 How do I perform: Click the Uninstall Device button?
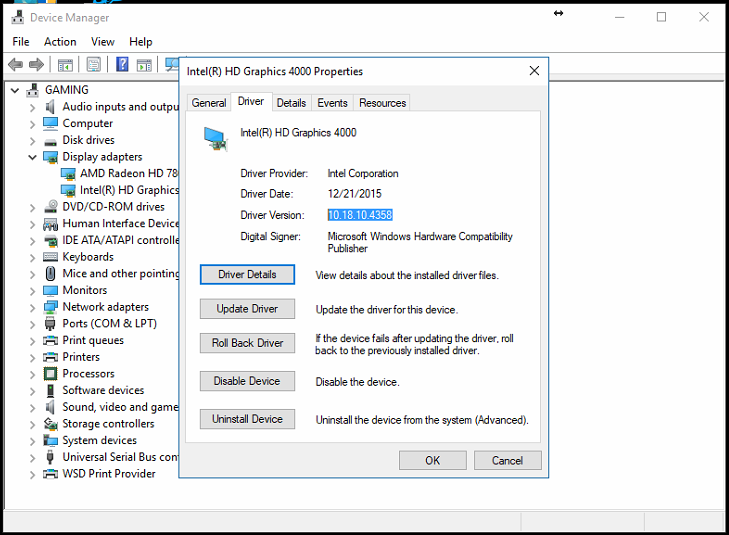pyautogui.click(x=247, y=419)
